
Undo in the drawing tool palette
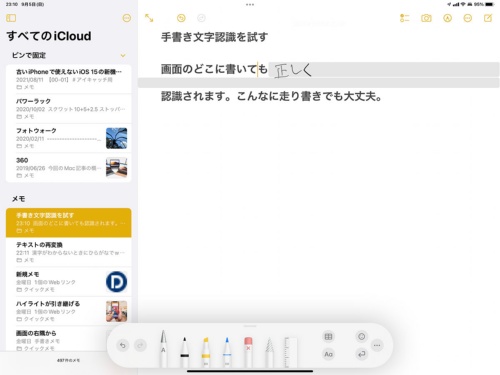123,345
